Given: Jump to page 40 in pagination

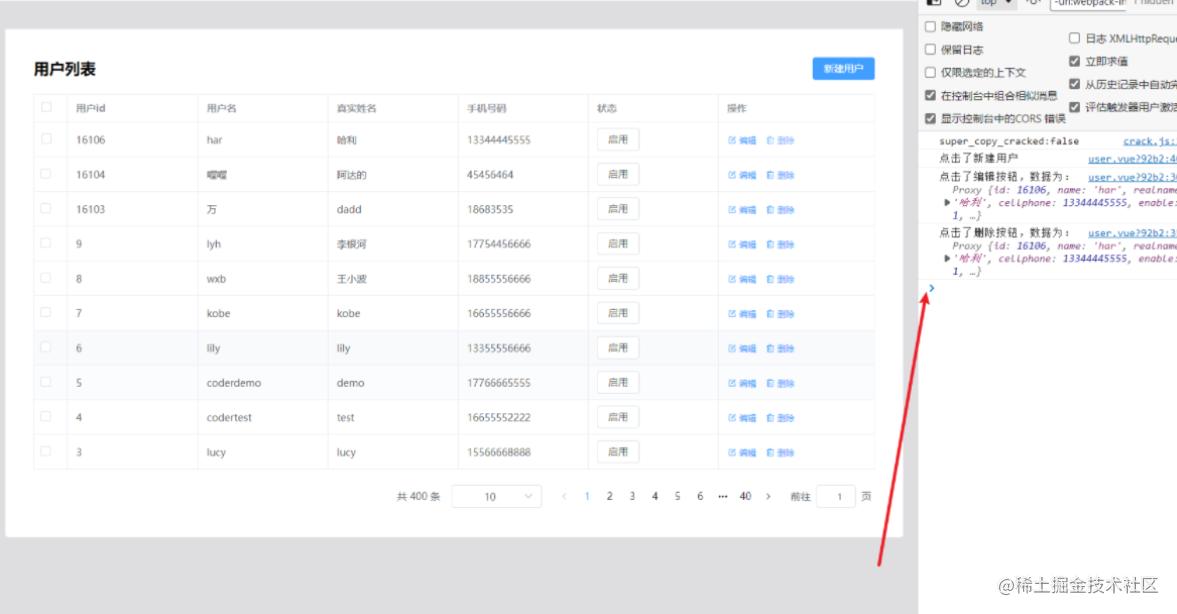Looking at the screenshot, I should (745, 496).
